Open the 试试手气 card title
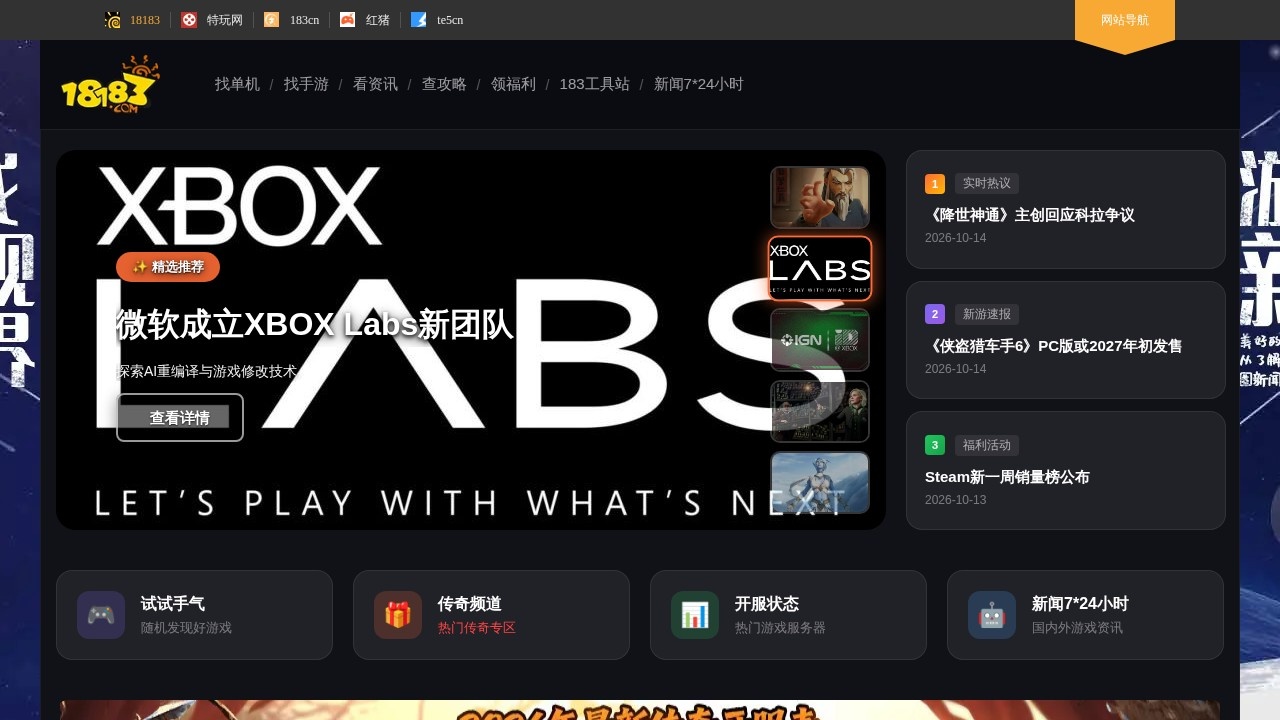1280x720 pixels. tap(173, 604)
